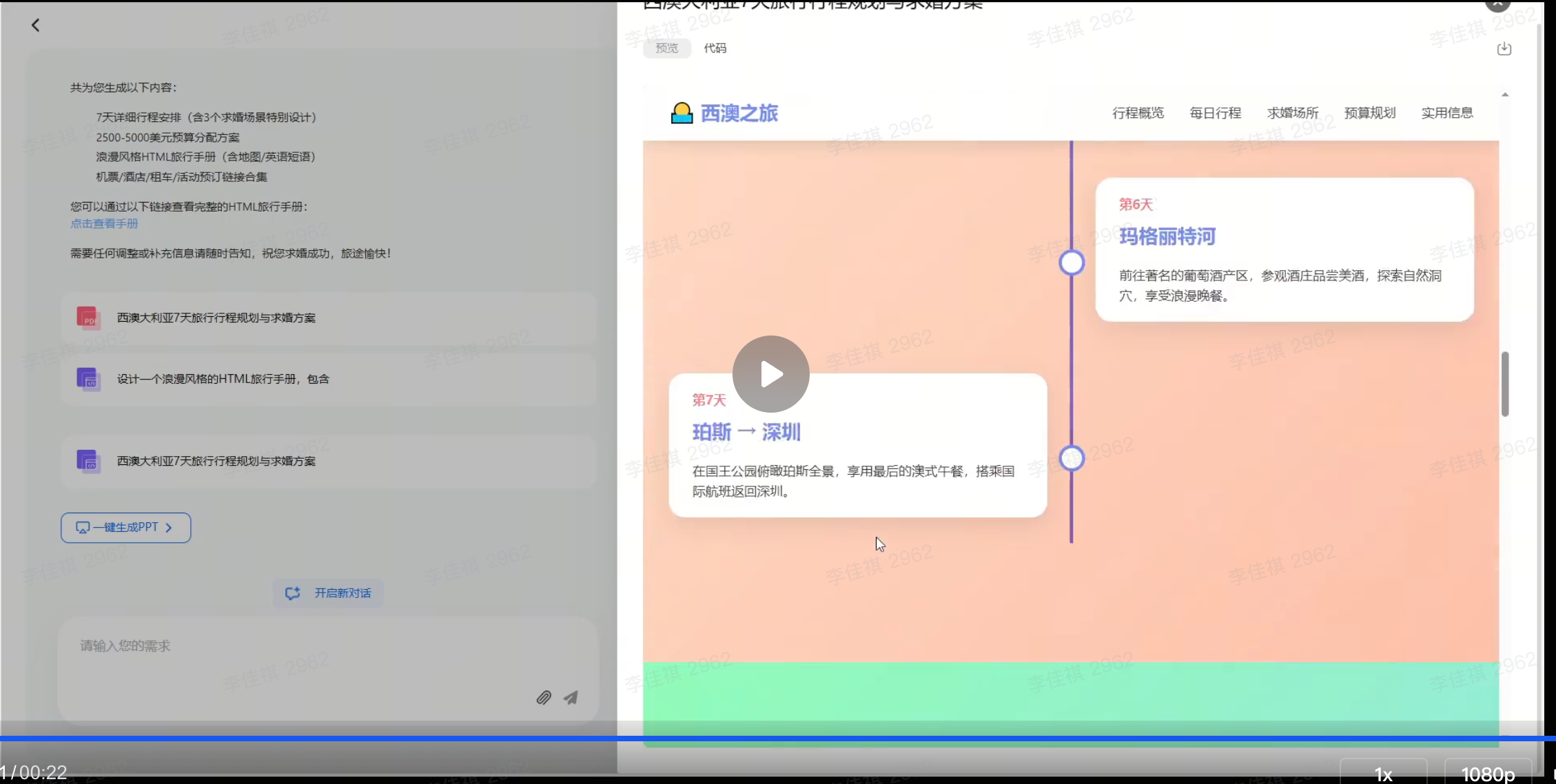Click the blue video progress bar

[778, 739]
